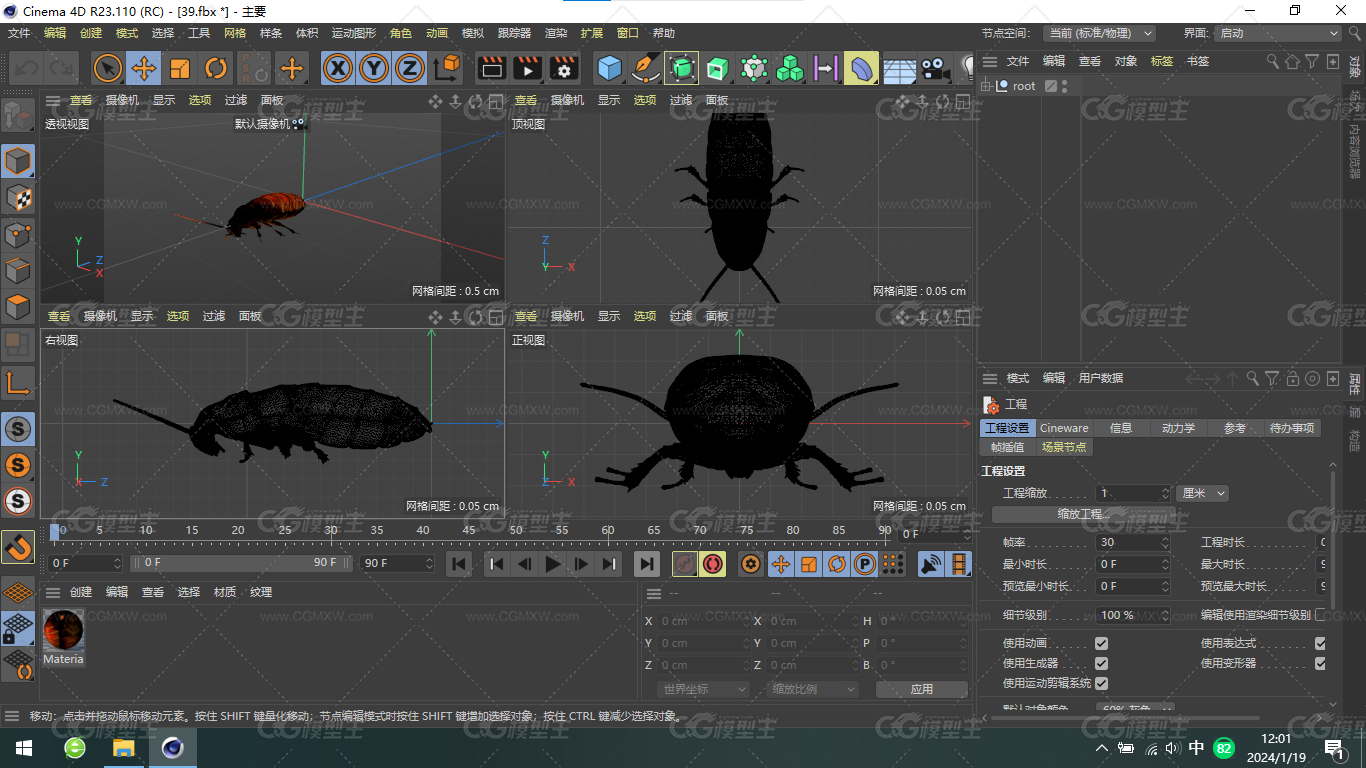Toggle Y axis lock
This screenshot has width=1366, height=768.
pyautogui.click(x=374, y=68)
